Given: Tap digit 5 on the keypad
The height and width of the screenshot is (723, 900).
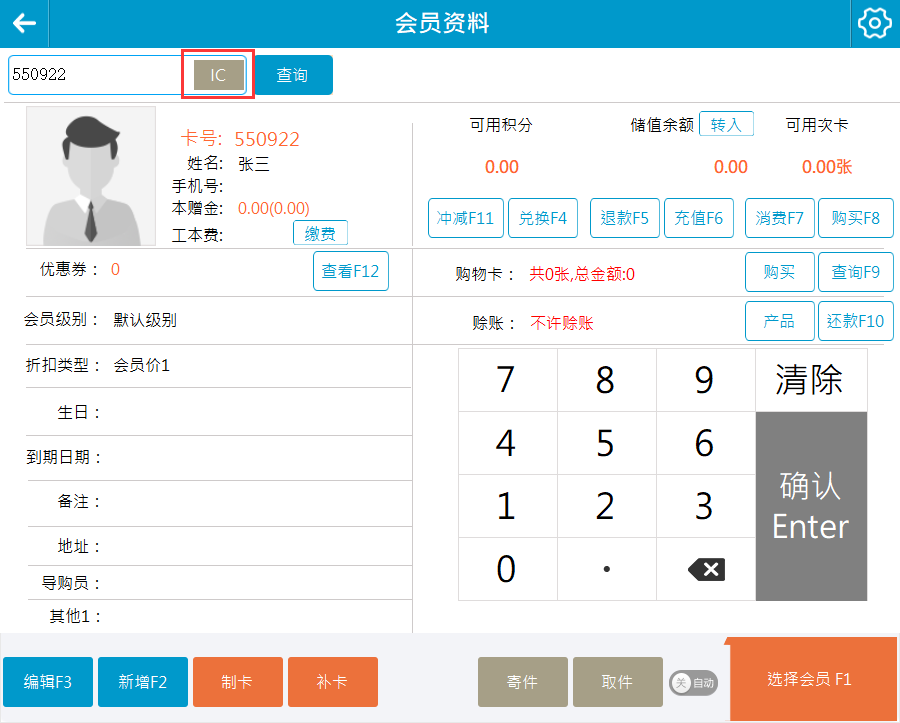Looking at the screenshot, I should 605,443.
